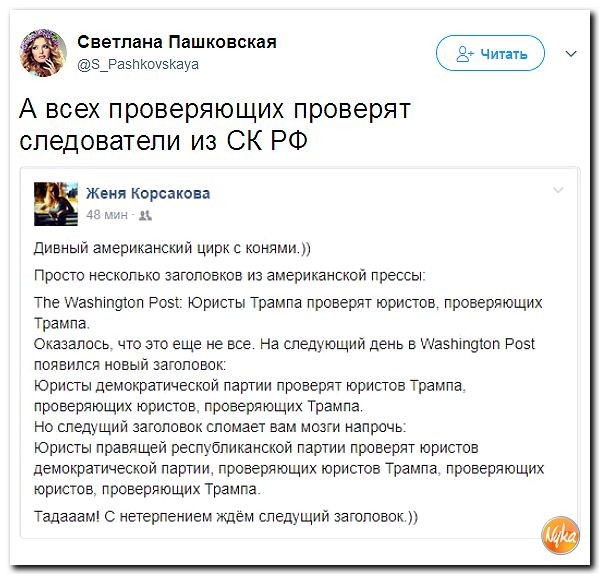Open Светлана Пашковская profile name link
Image resolution: width=601 pixels, height=576 pixels.
[176, 42]
